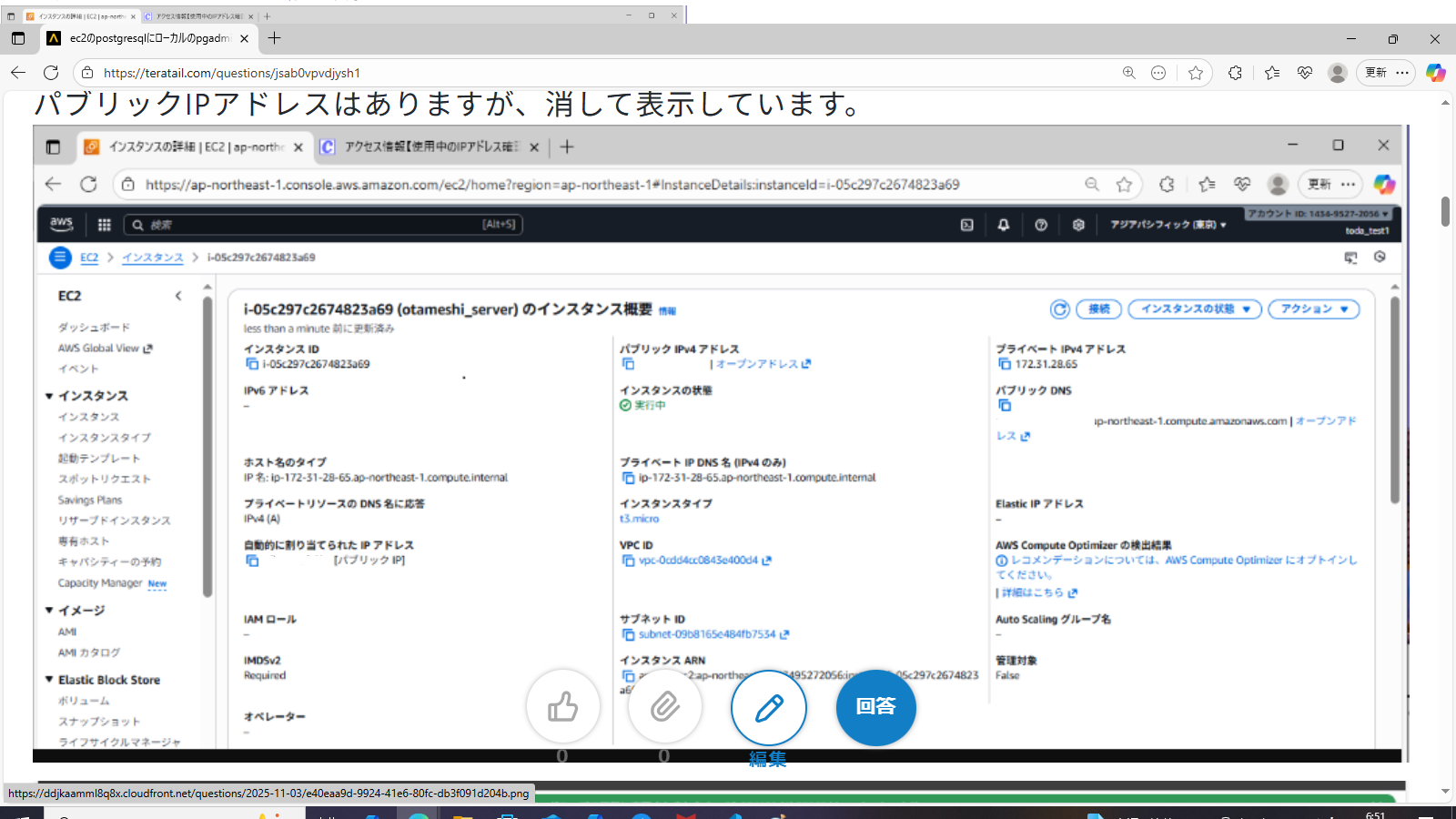Copy the instance ID i-05c297c2674823a69
The image size is (1456, 819).
click(252, 364)
